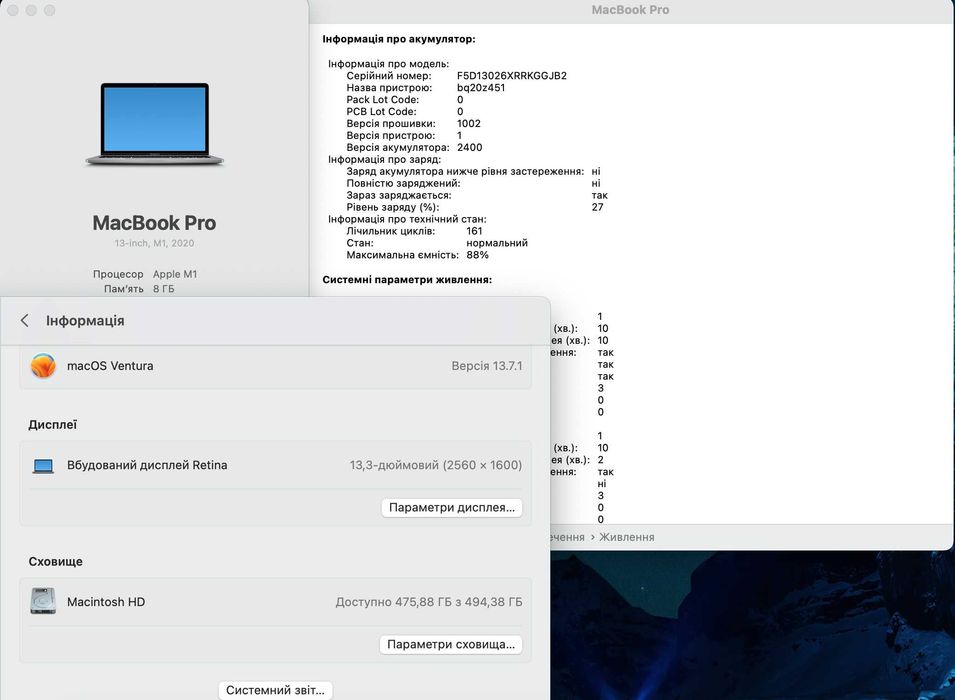Image resolution: width=955 pixels, height=700 pixels.
Task: Click Системні параметри живлення heading
Action: click(407, 280)
